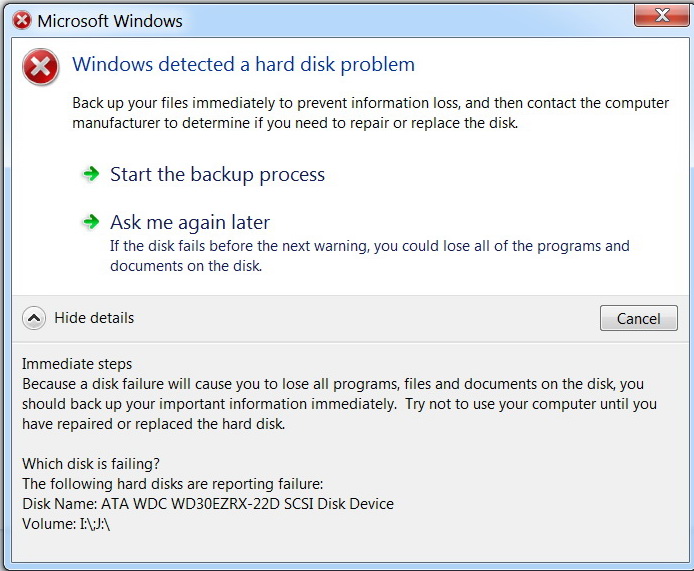The width and height of the screenshot is (694, 571).
Task: Choose Ask me again later
Action: 190,222
